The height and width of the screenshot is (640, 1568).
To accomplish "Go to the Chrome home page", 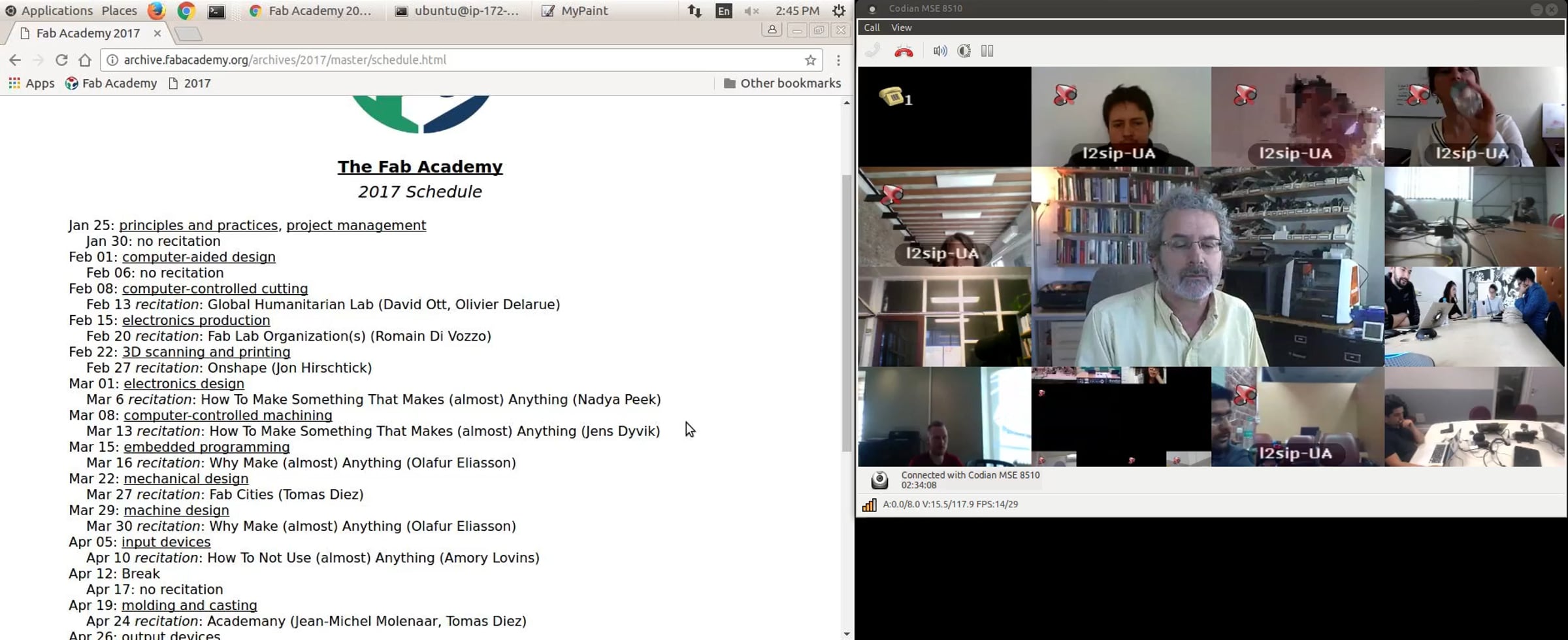I will point(85,60).
